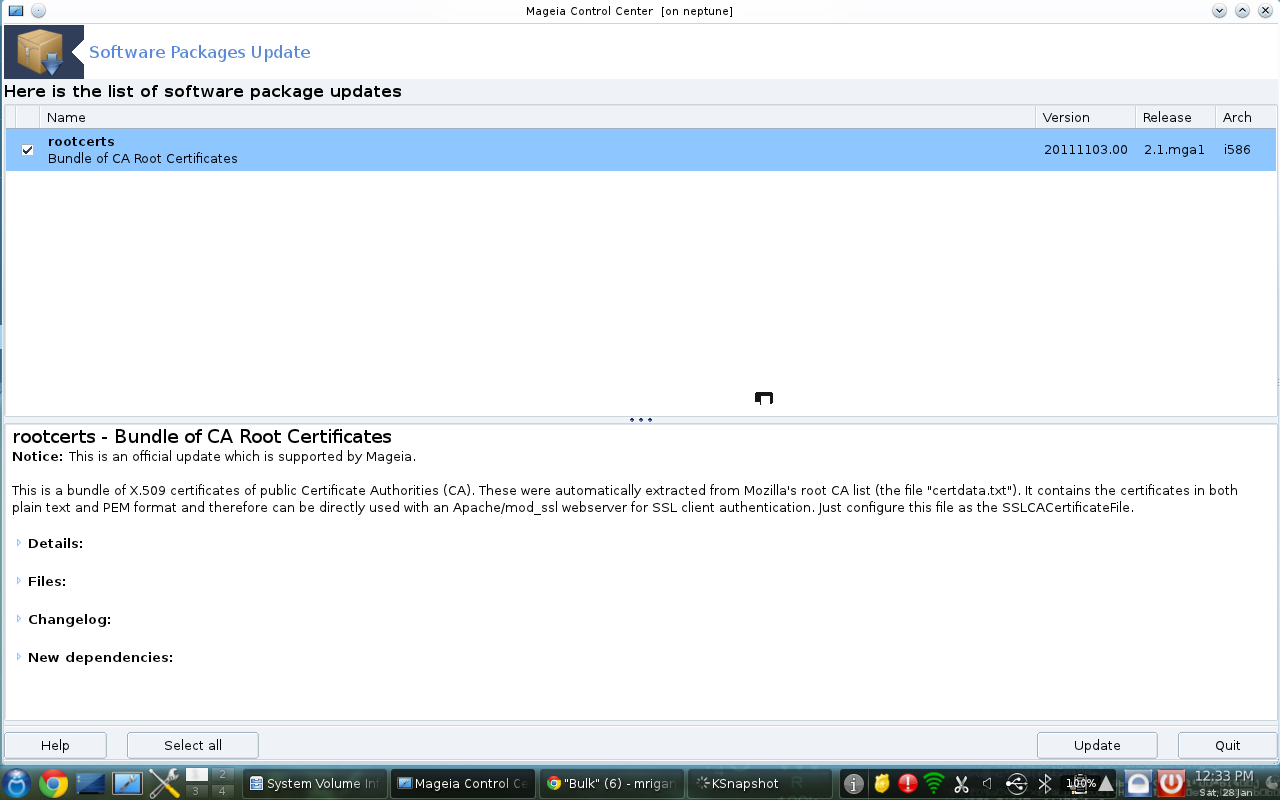Click the pane splitter handle dots
Screen dimensions: 1280x800
641,420
